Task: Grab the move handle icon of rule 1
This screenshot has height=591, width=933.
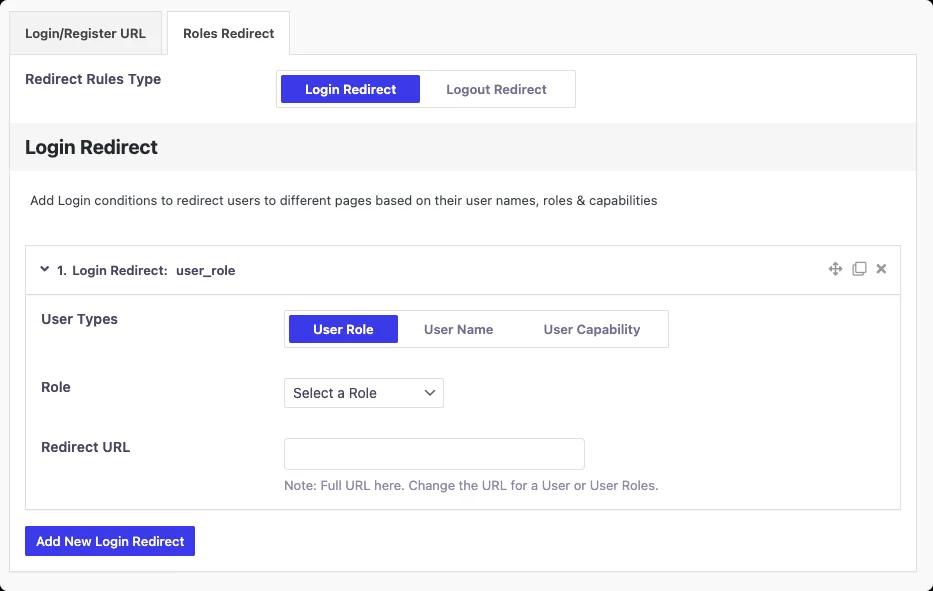Action: [835, 269]
